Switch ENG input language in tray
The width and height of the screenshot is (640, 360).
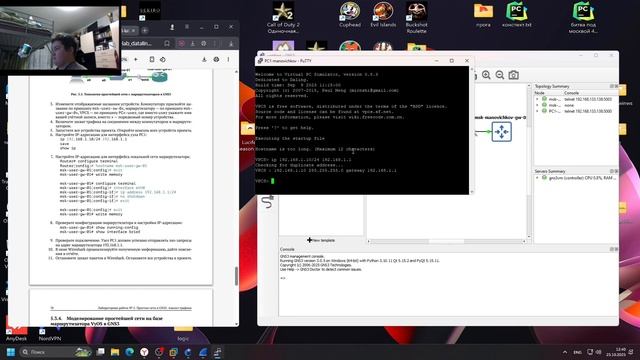pyautogui.click(x=578, y=352)
